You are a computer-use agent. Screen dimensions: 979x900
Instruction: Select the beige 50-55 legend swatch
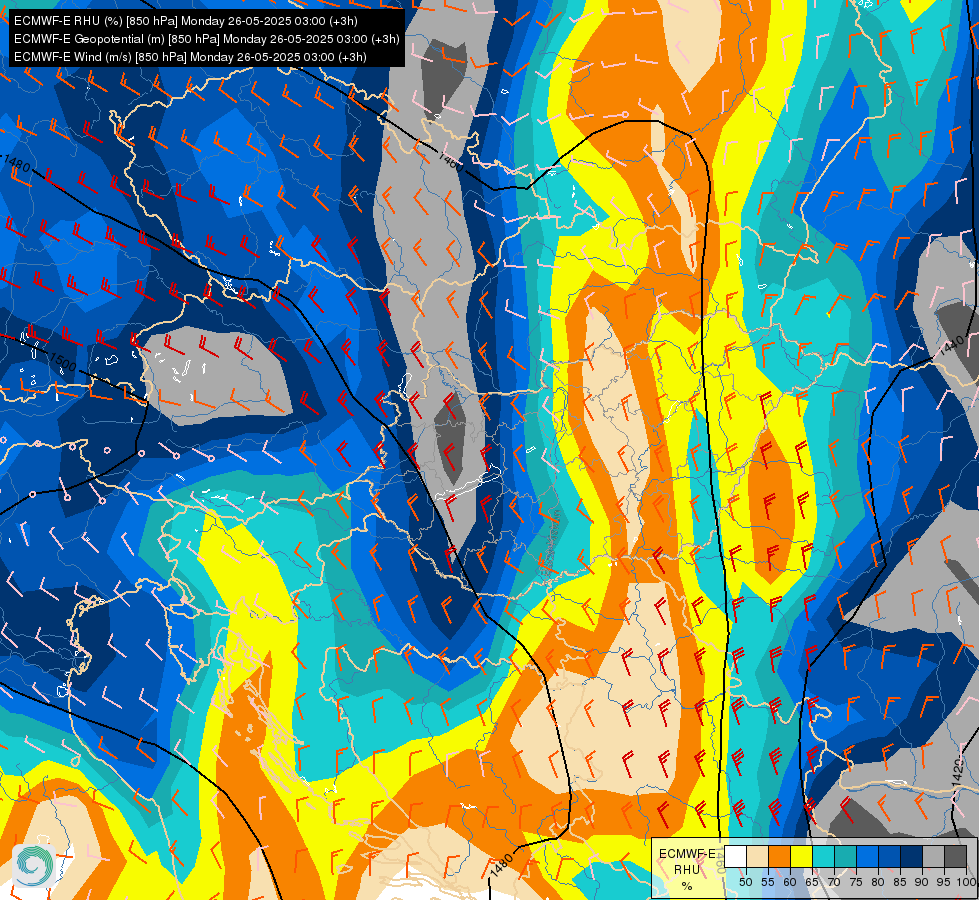(x=757, y=856)
